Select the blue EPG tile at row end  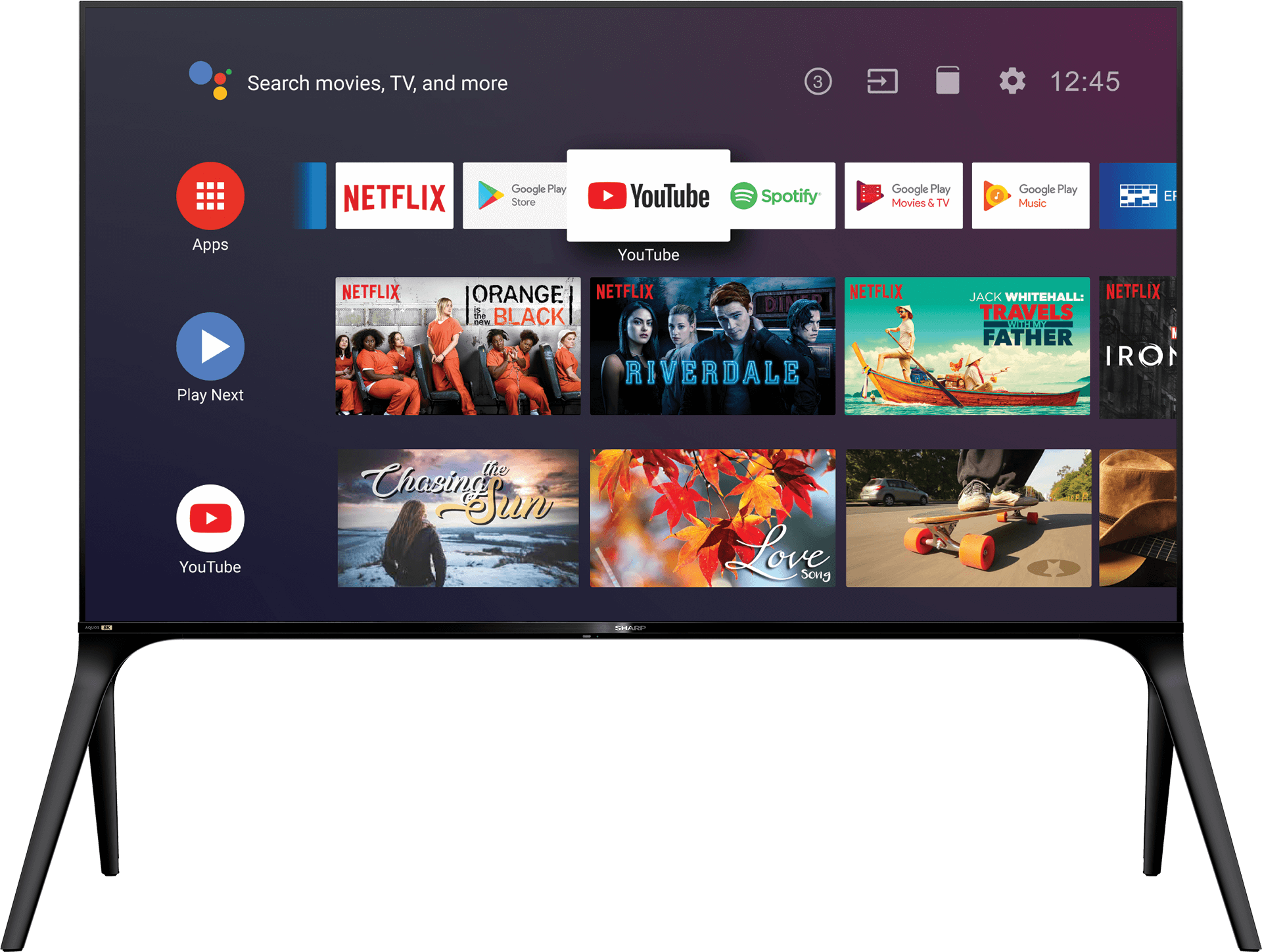tap(1138, 196)
